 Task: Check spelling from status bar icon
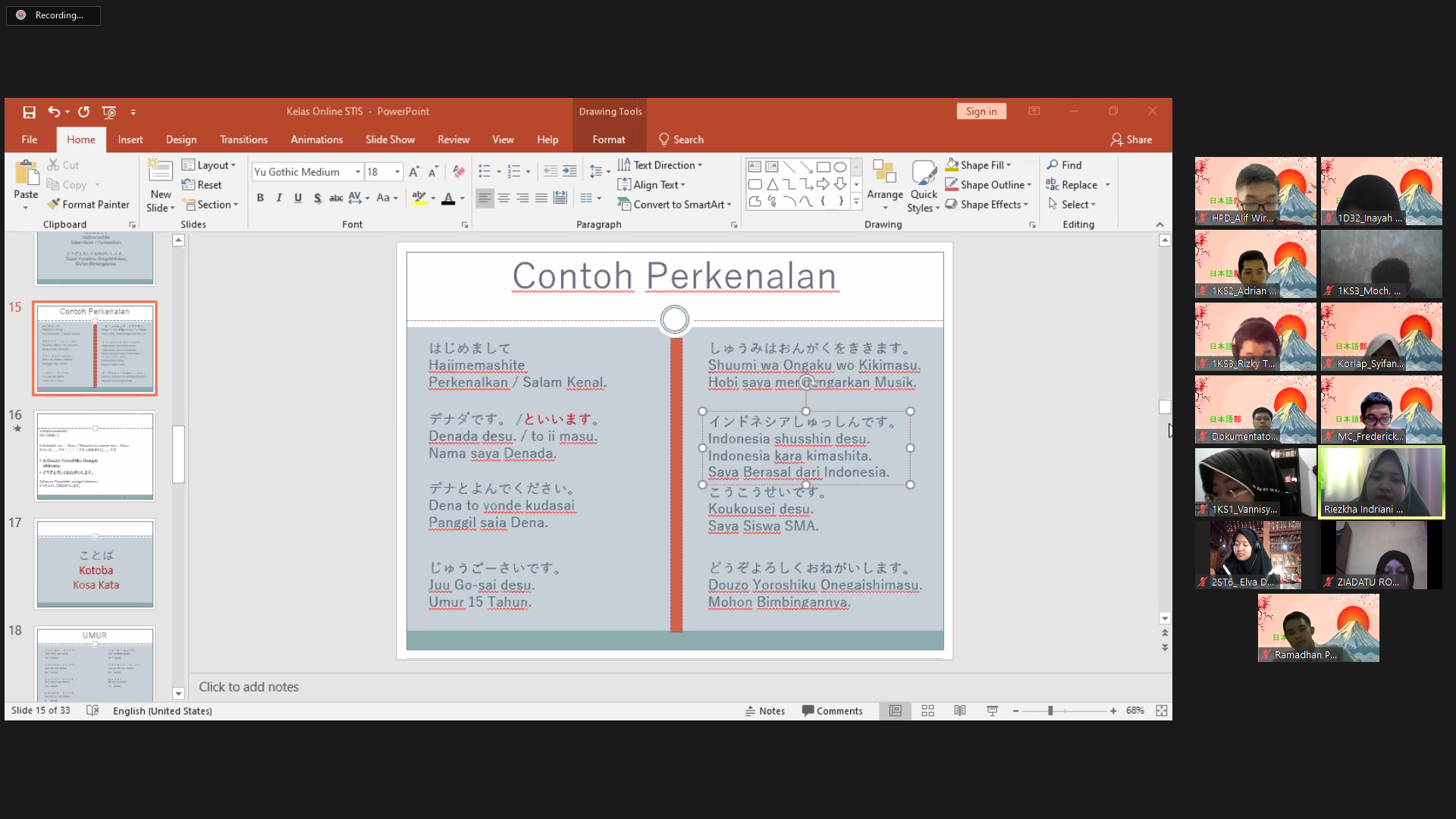coord(93,711)
